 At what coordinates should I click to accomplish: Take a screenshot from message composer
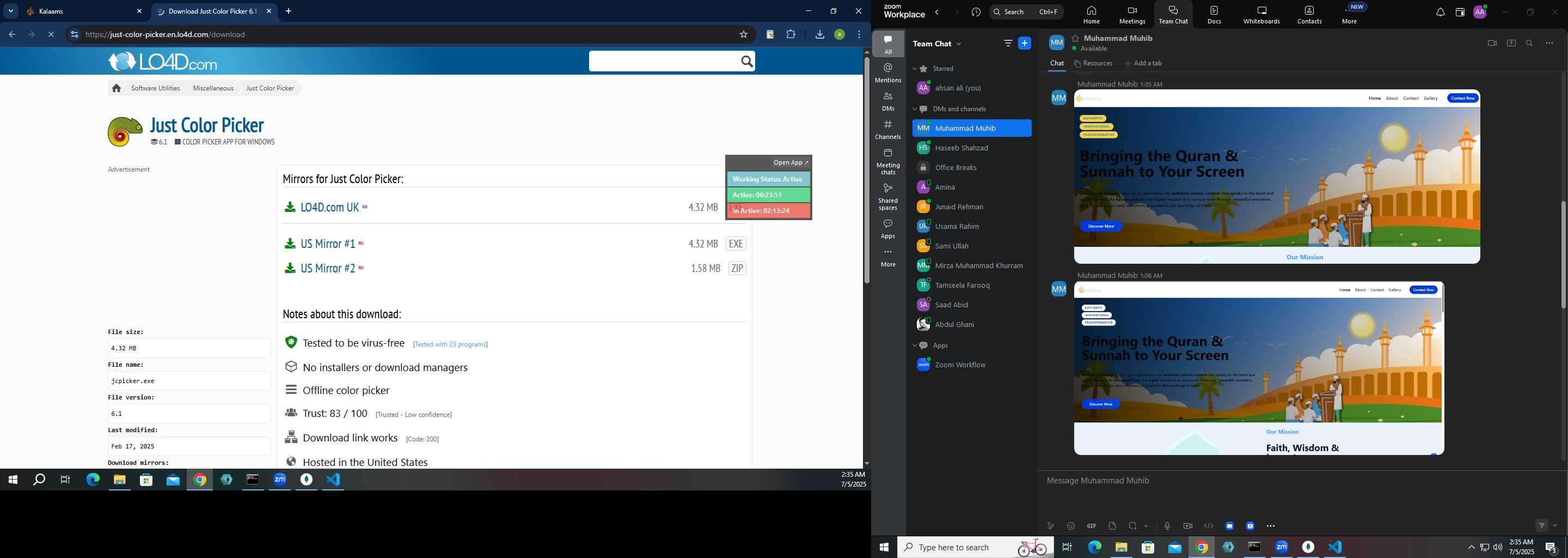click(1133, 526)
